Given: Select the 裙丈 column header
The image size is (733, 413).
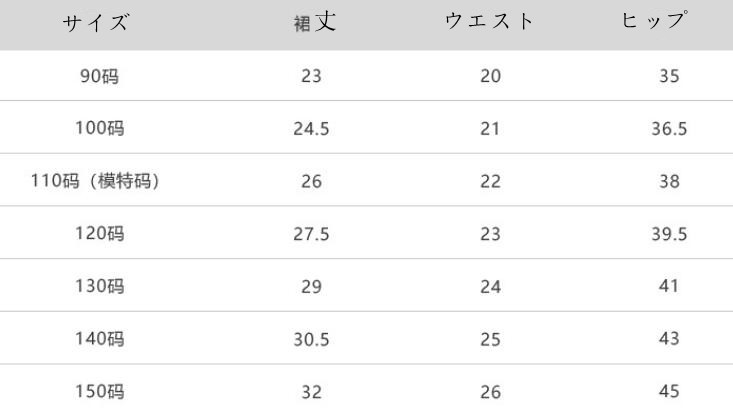Looking at the screenshot, I should click(315, 22).
